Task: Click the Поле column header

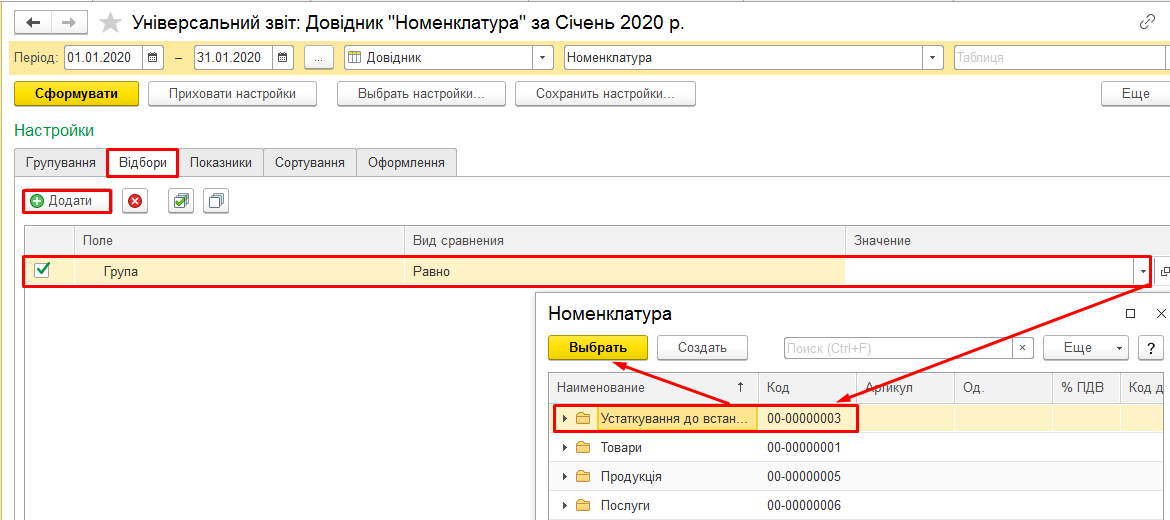Action: tap(240, 241)
